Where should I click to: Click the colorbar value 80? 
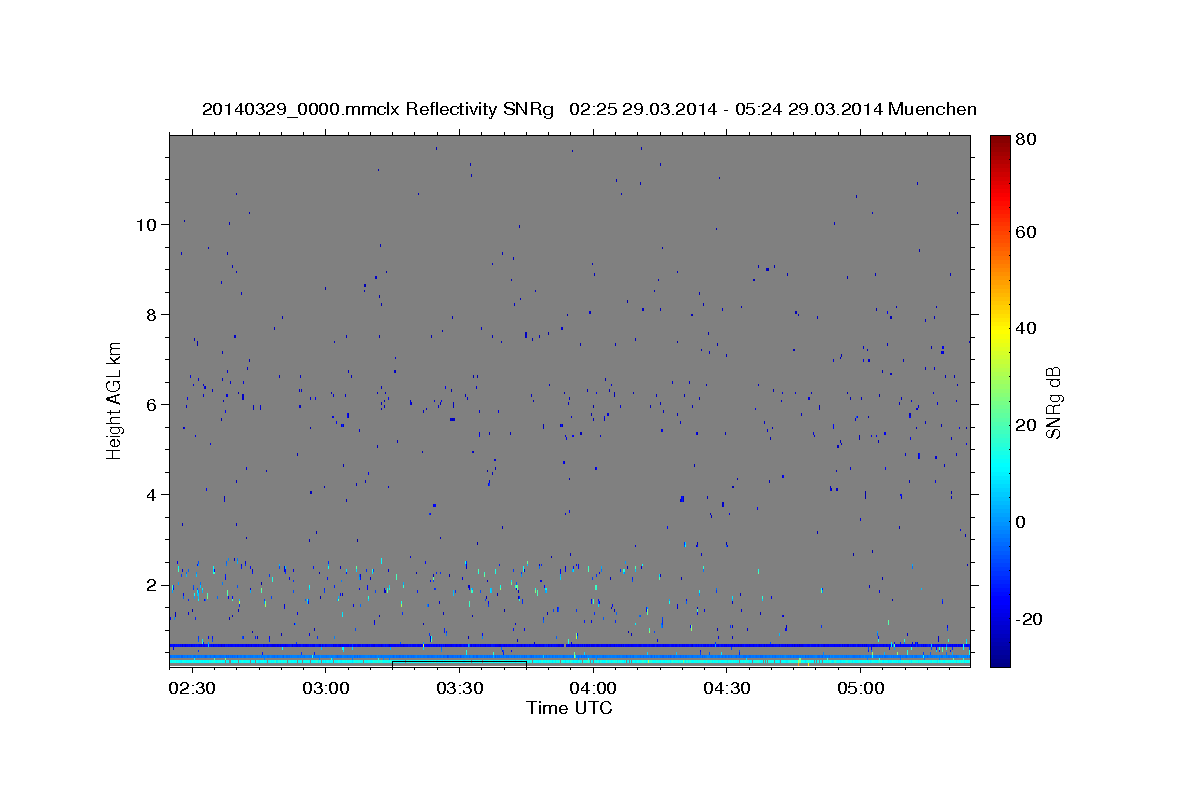(x=1024, y=140)
